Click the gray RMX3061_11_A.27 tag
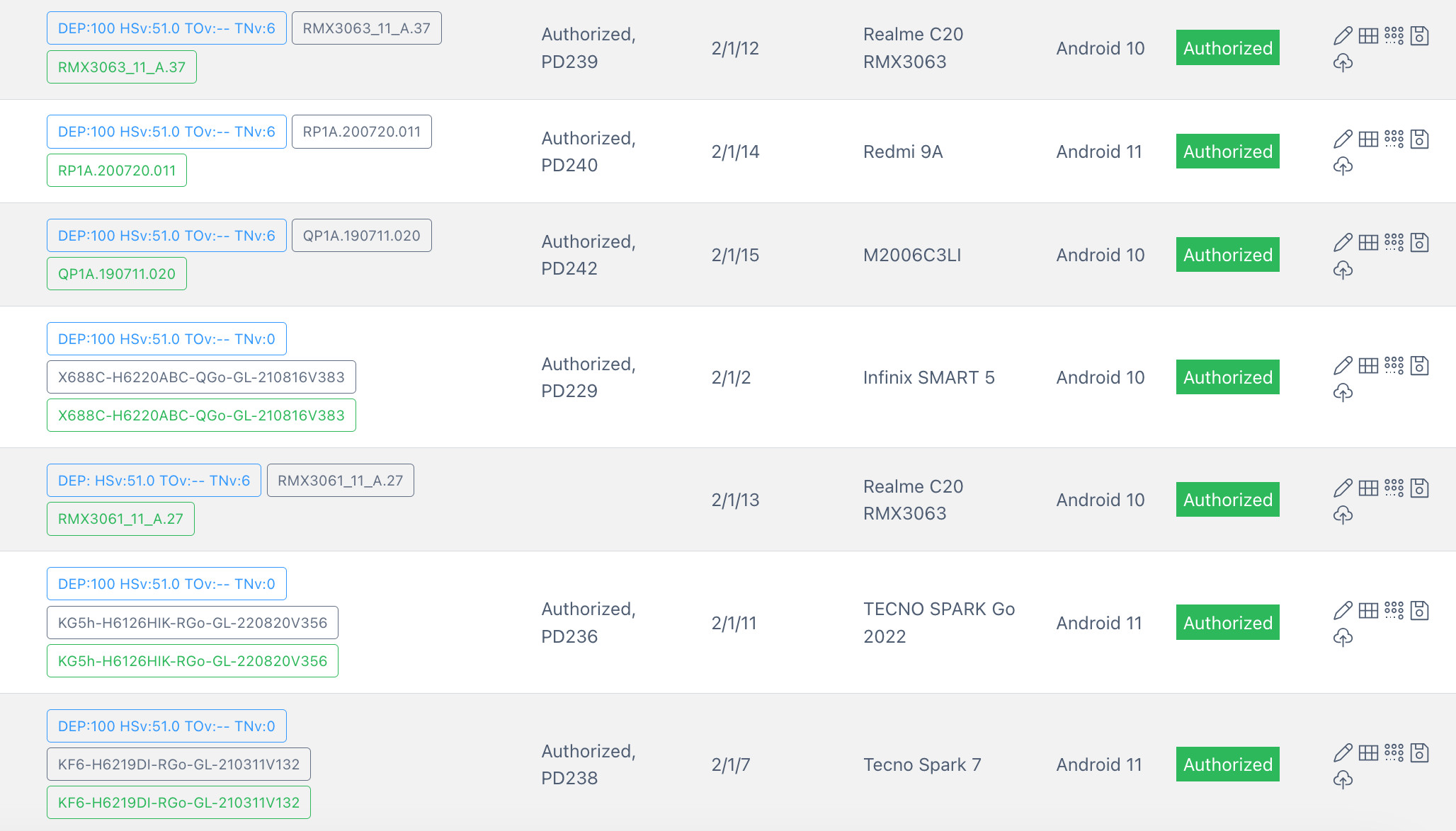This screenshot has width=1456, height=831. tap(340, 481)
